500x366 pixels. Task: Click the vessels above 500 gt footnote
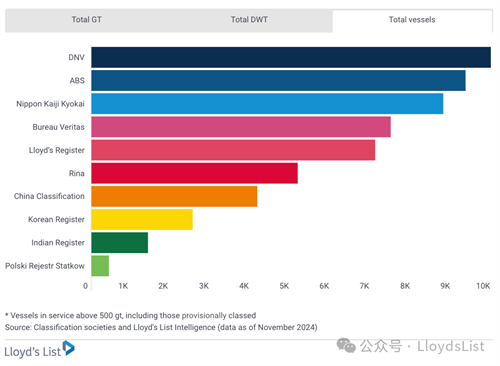pyautogui.click(x=131, y=315)
